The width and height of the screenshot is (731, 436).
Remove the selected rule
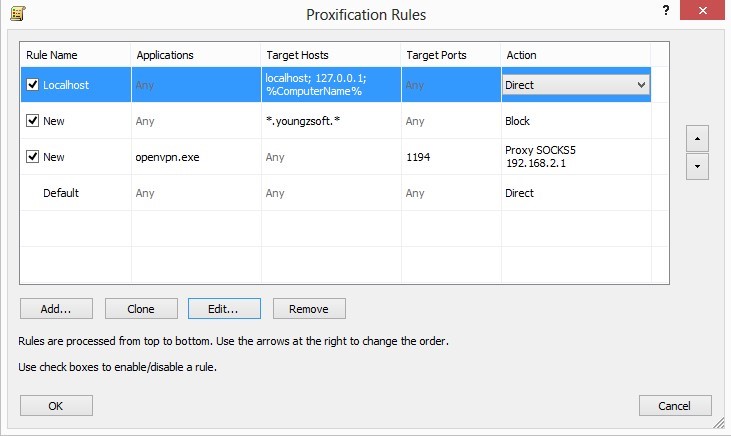309,309
